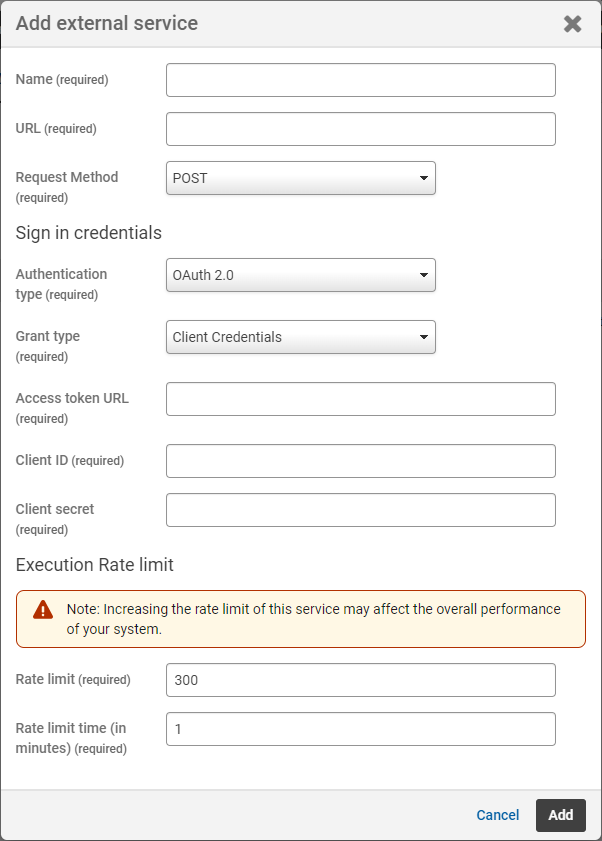Focus the Name input field
Image resolution: width=602 pixels, height=841 pixels.
coord(360,80)
